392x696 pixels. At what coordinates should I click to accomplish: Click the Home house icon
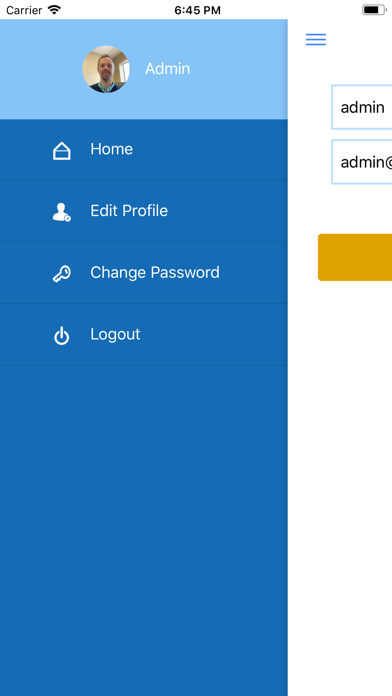[62, 150]
